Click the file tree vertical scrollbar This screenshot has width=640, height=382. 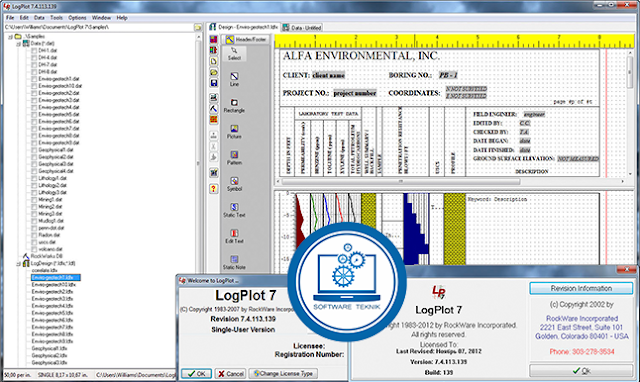[x=199, y=163]
